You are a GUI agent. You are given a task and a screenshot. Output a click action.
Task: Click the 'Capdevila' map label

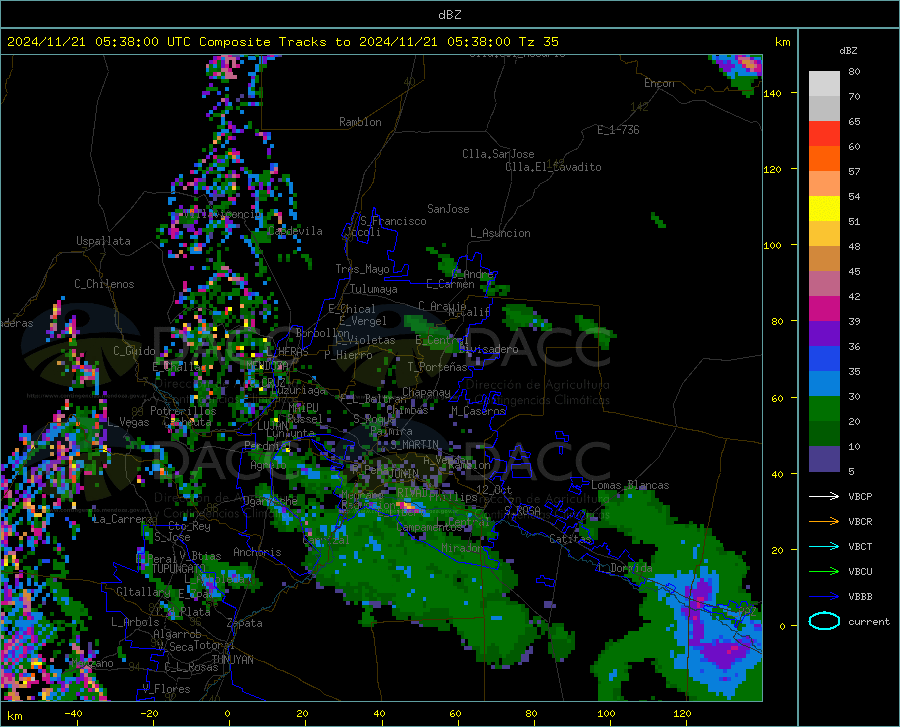click(295, 231)
